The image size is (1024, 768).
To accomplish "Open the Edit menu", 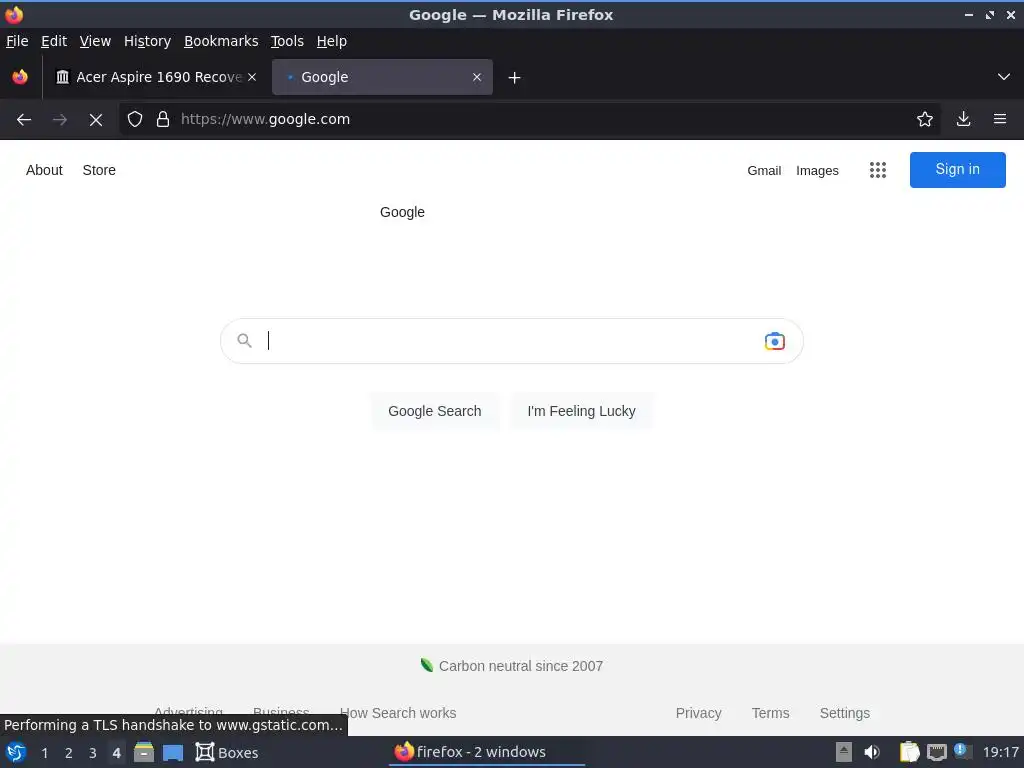I will 54,41.
